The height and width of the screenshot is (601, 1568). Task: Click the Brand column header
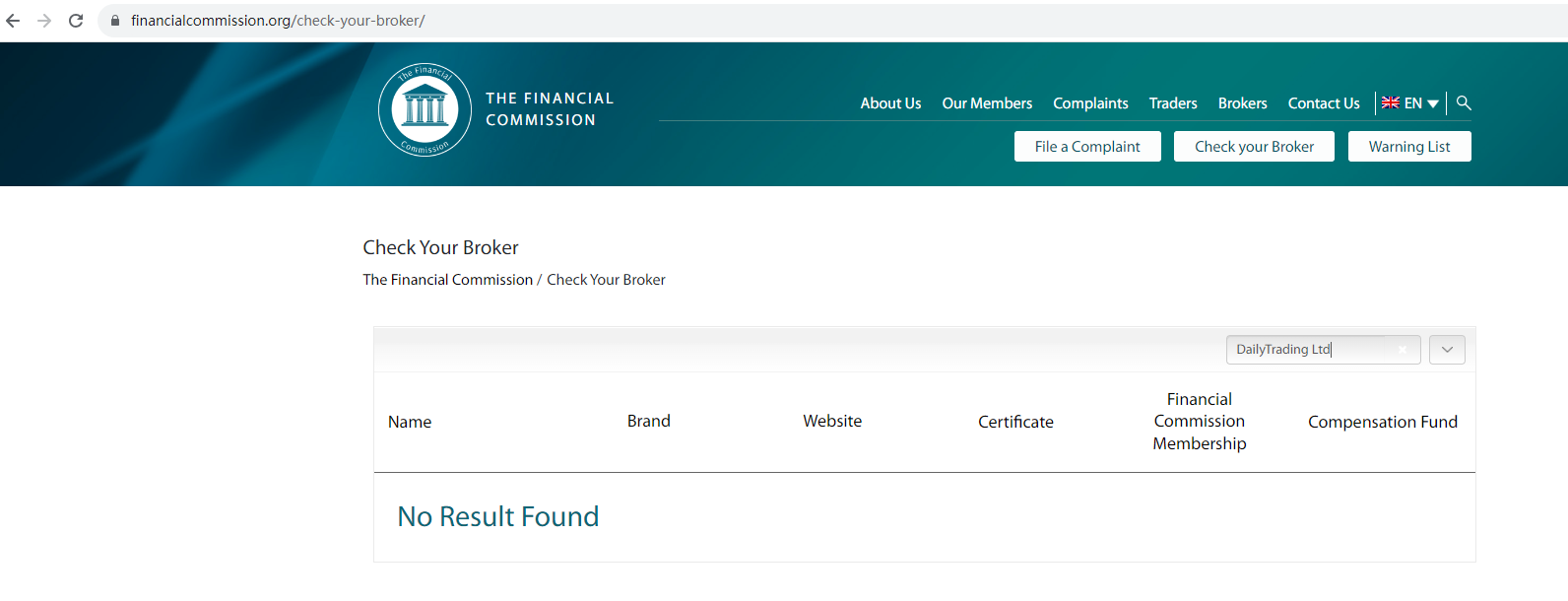(x=649, y=421)
